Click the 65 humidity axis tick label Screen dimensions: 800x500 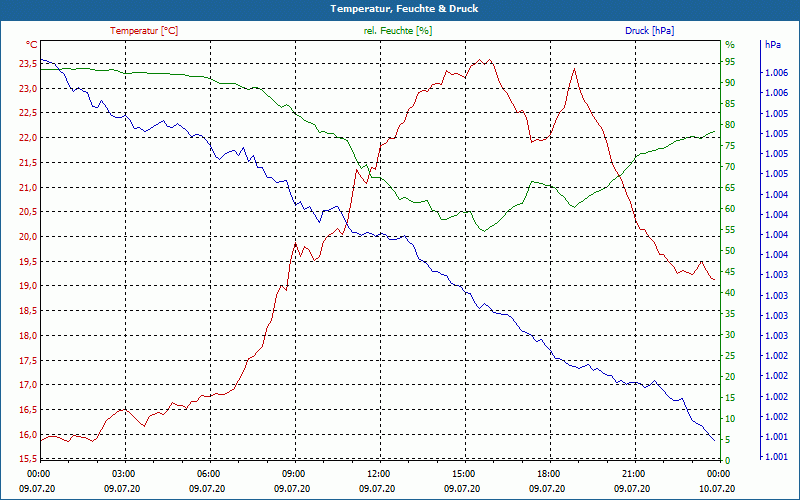(x=730, y=188)
